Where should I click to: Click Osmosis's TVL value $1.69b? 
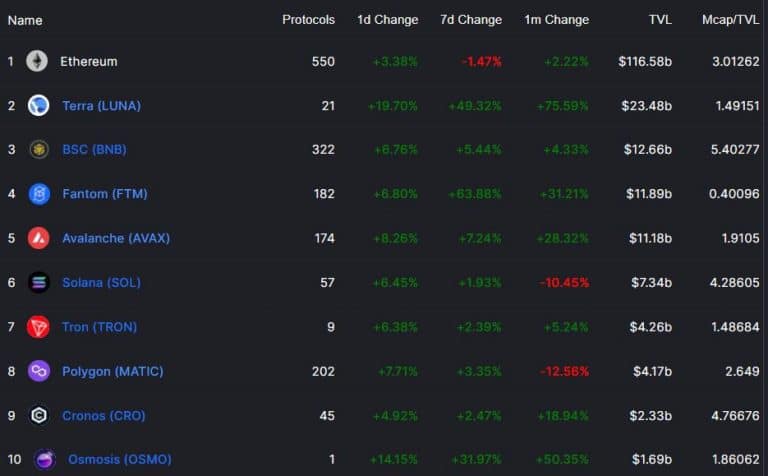[651, 459]
